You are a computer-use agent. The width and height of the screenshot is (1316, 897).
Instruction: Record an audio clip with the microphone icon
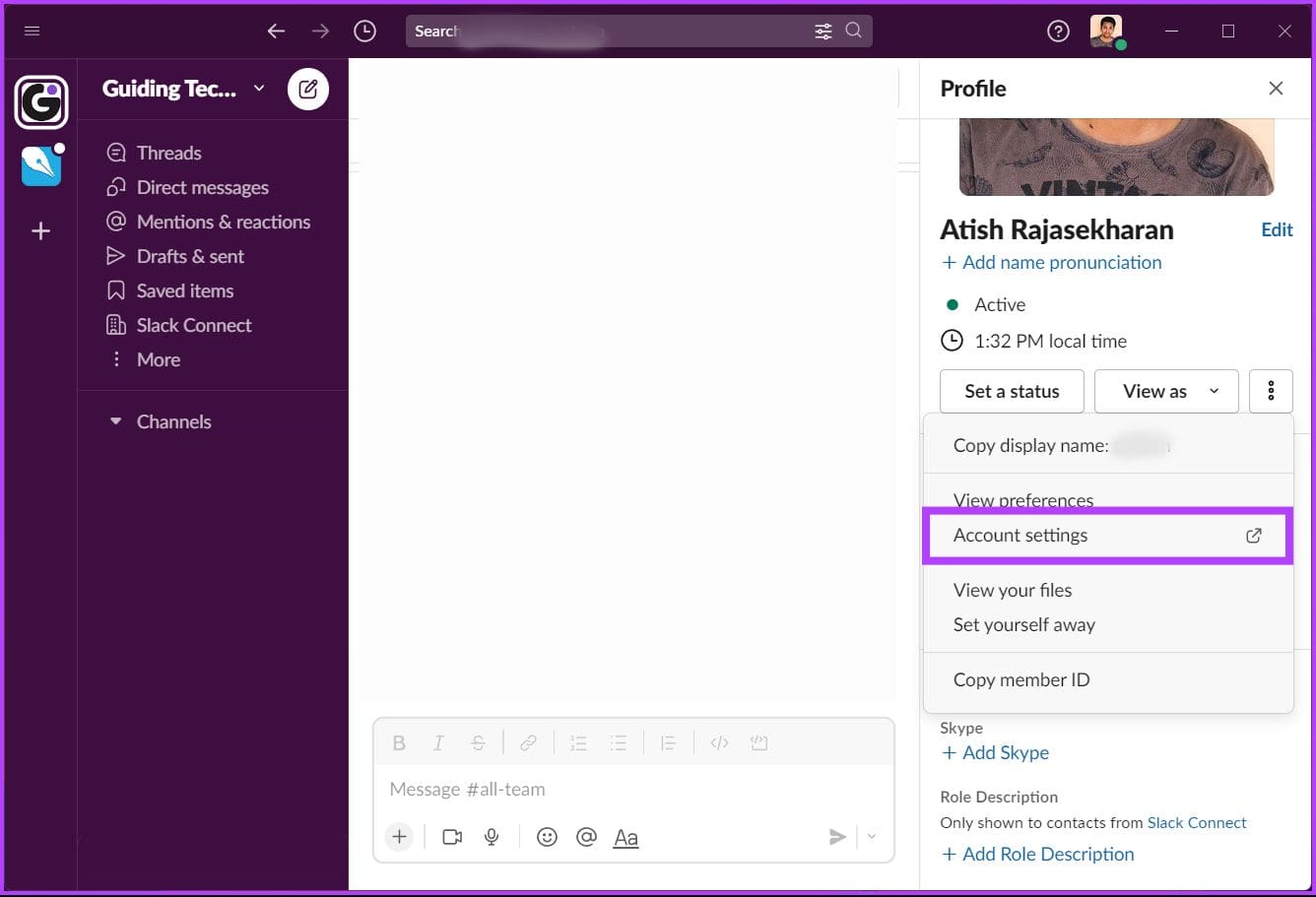[492, 837]
